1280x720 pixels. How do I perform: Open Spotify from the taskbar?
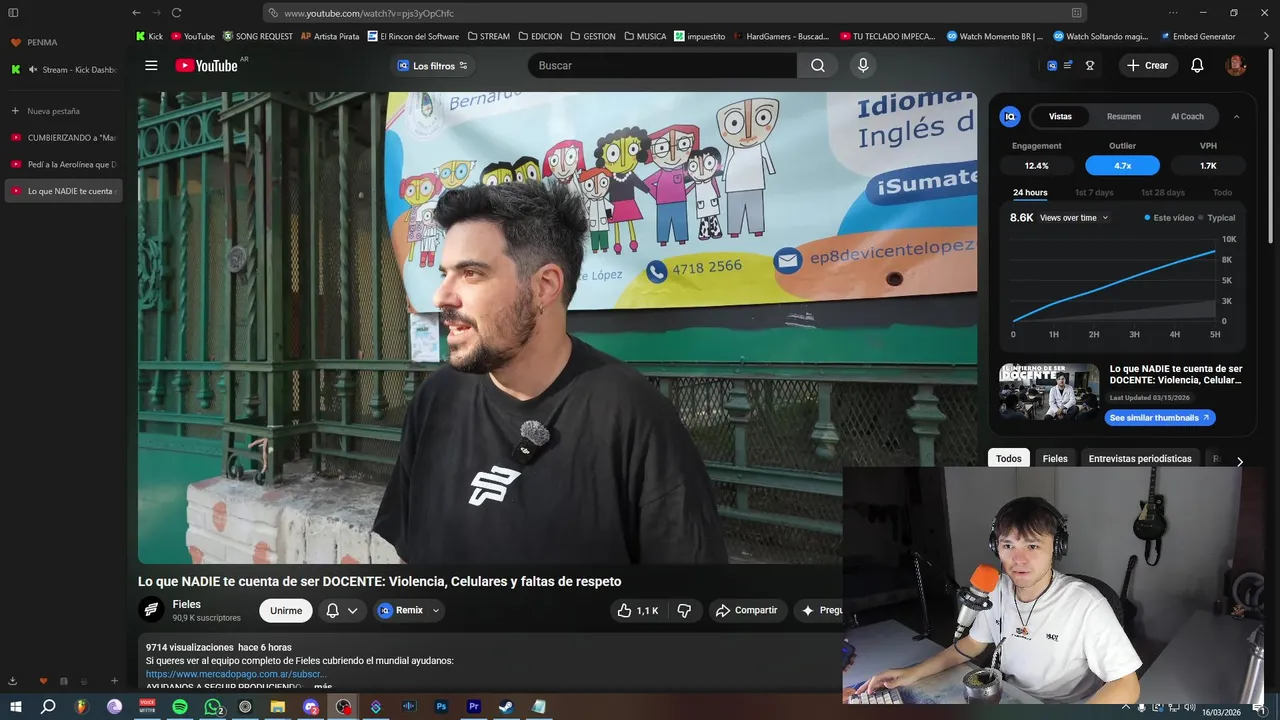point(180,707)
